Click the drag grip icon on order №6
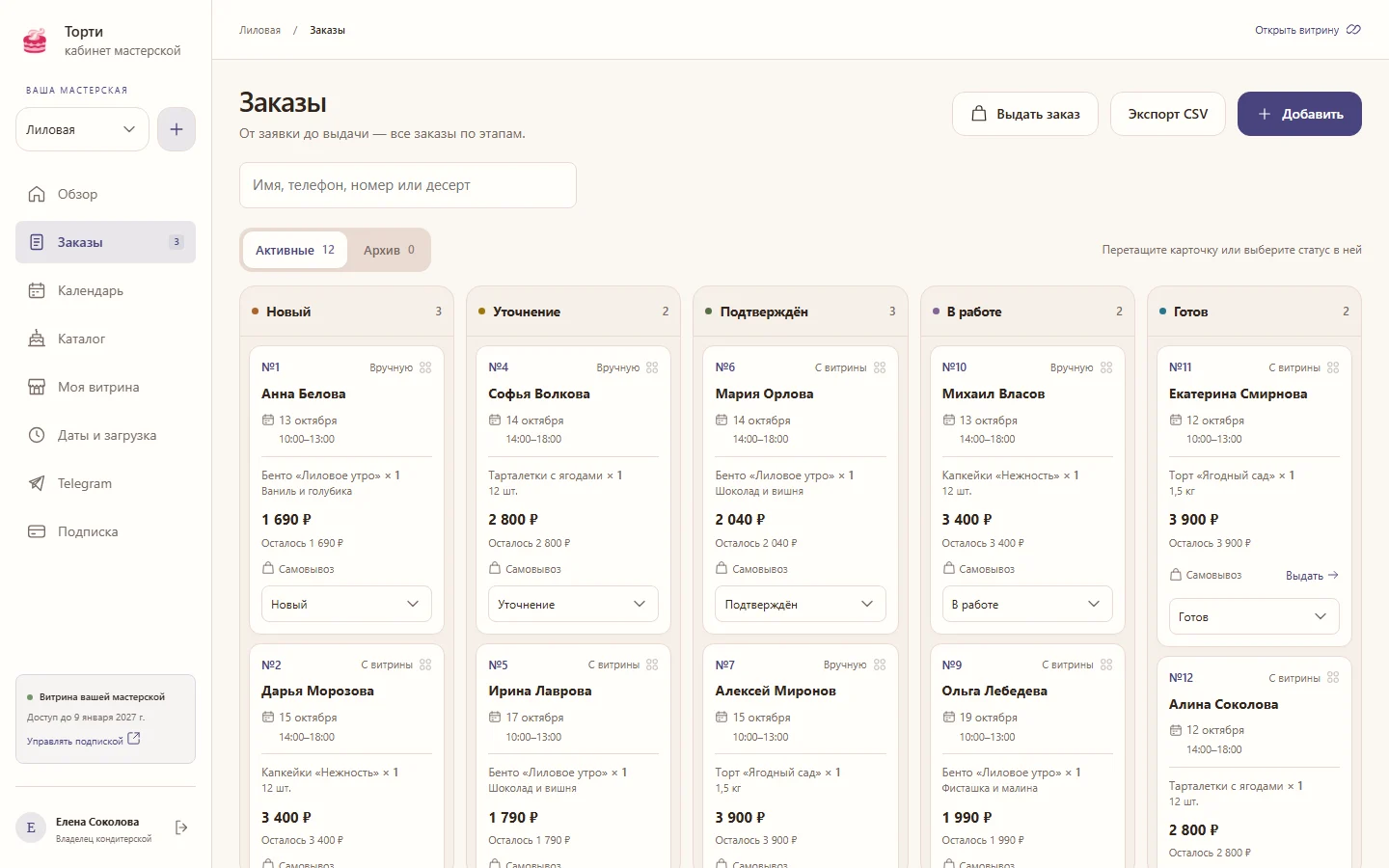This screenshot has height=868, width=1389. click(880, 367)
